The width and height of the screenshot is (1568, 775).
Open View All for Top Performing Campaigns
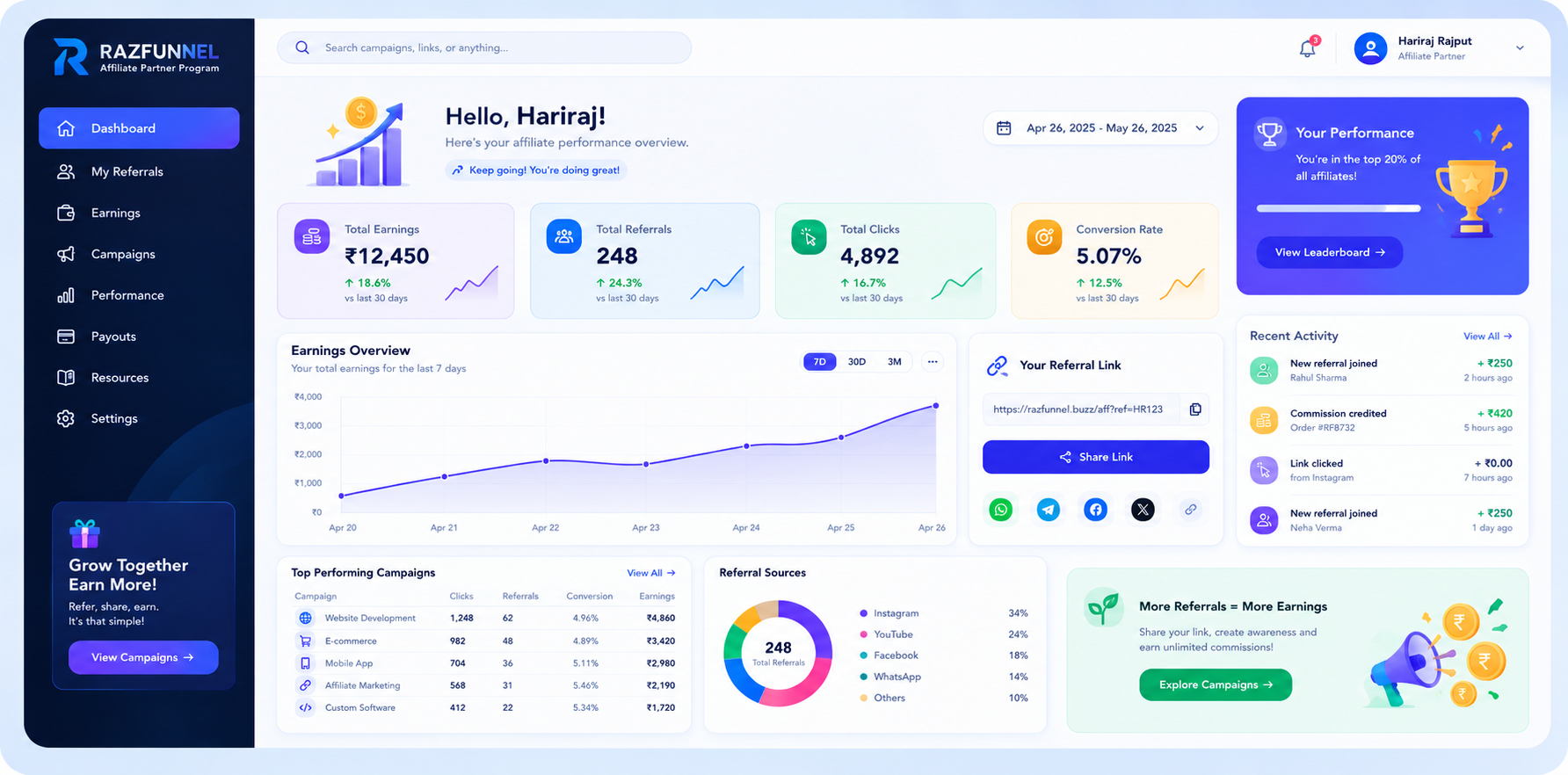pyautogui.click(x=651, y=573)
